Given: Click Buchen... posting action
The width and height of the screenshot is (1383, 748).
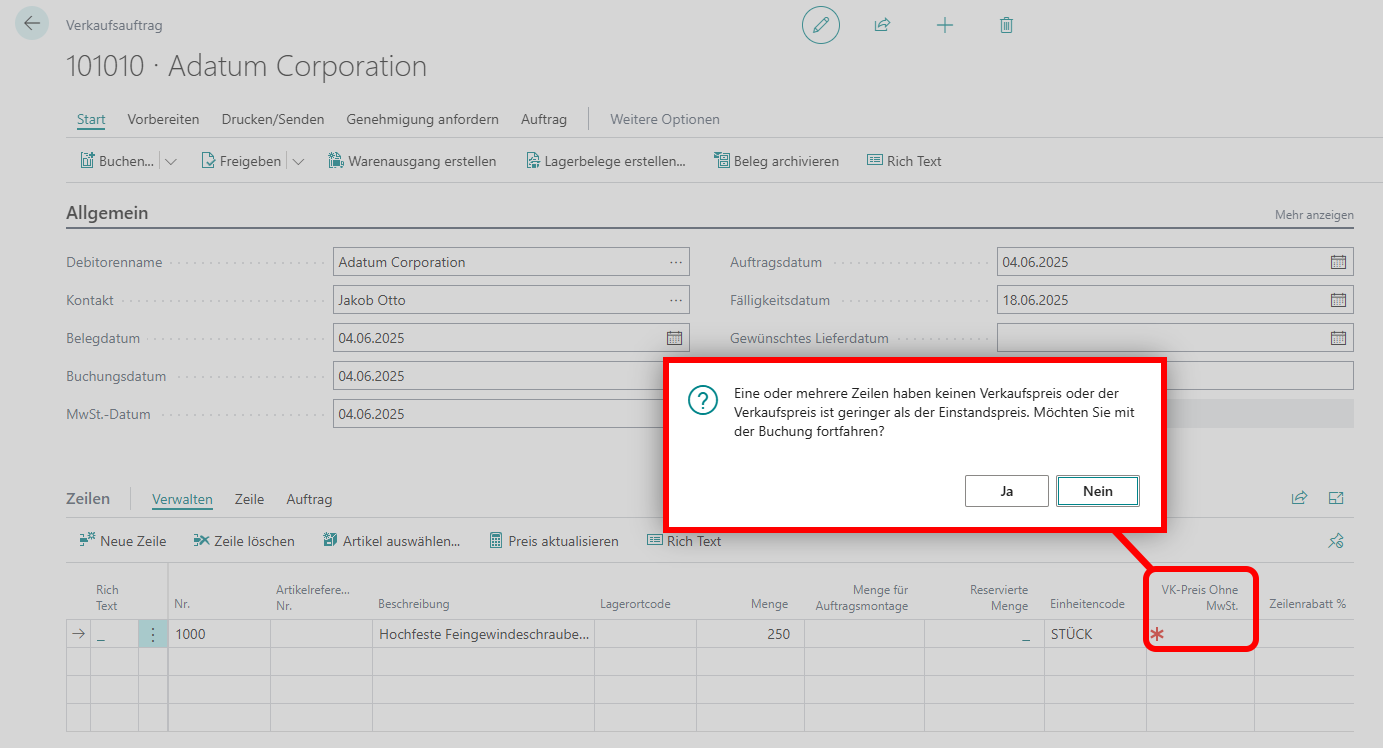Looking at the screenshot, I should [117, 161].
